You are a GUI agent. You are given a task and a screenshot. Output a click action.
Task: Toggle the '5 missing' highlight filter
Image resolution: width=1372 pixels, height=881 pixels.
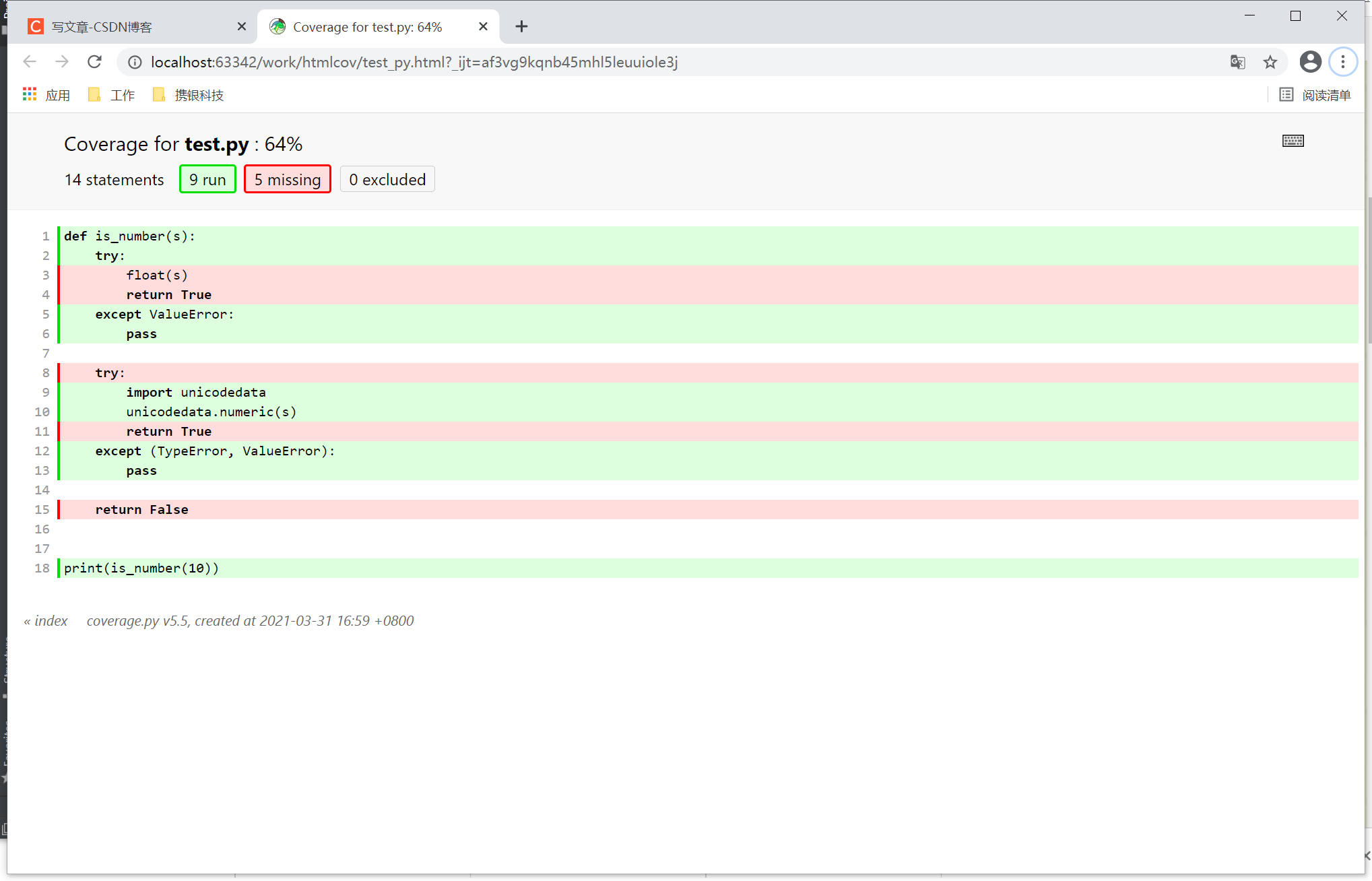tap(288, 179)
